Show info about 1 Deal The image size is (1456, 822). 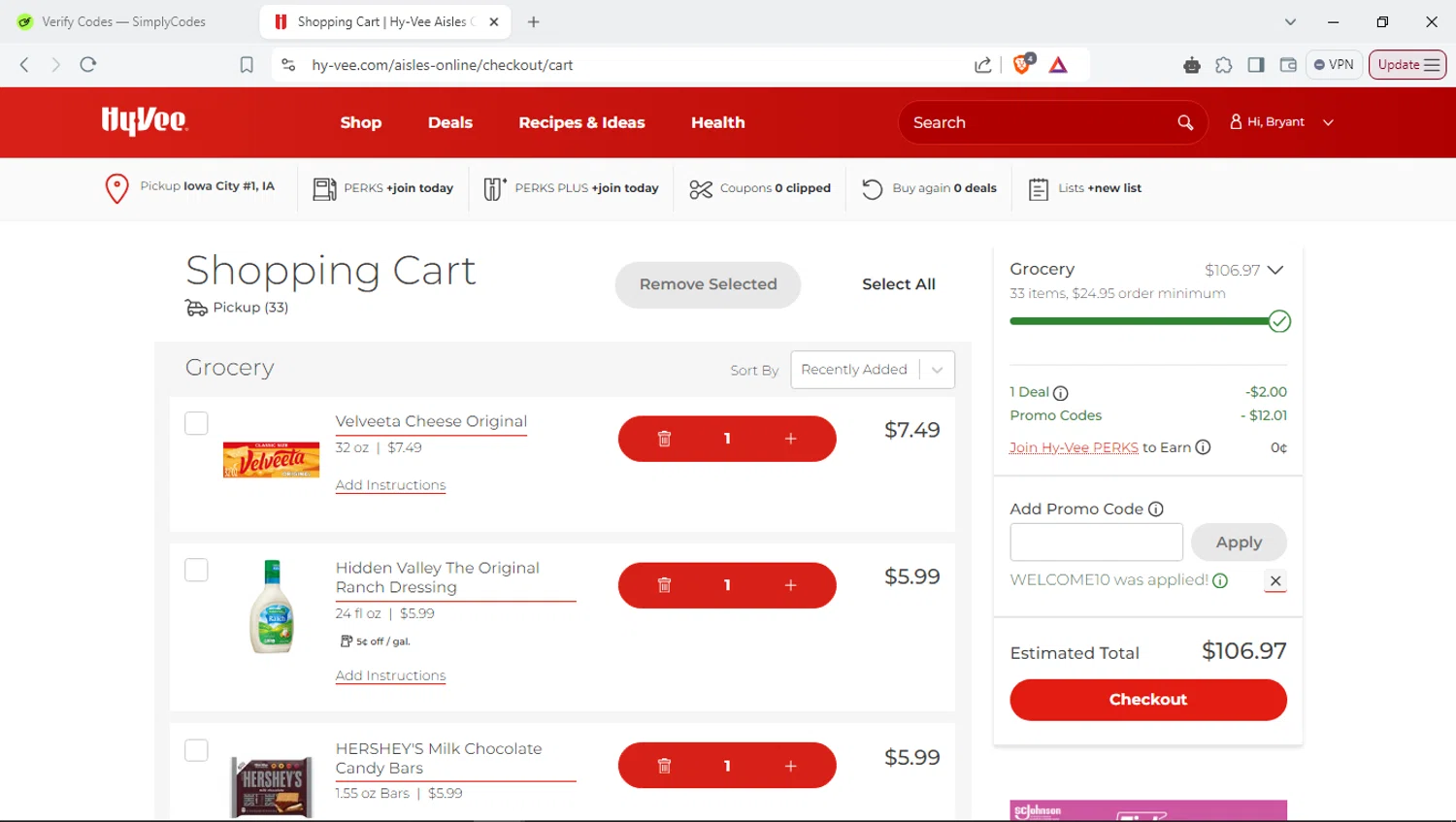tap(1061, 393)
